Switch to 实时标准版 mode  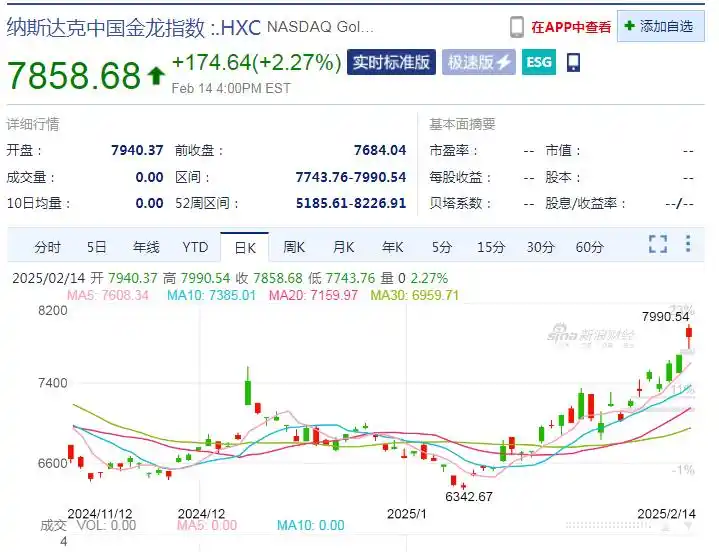[x=391, y=63]
